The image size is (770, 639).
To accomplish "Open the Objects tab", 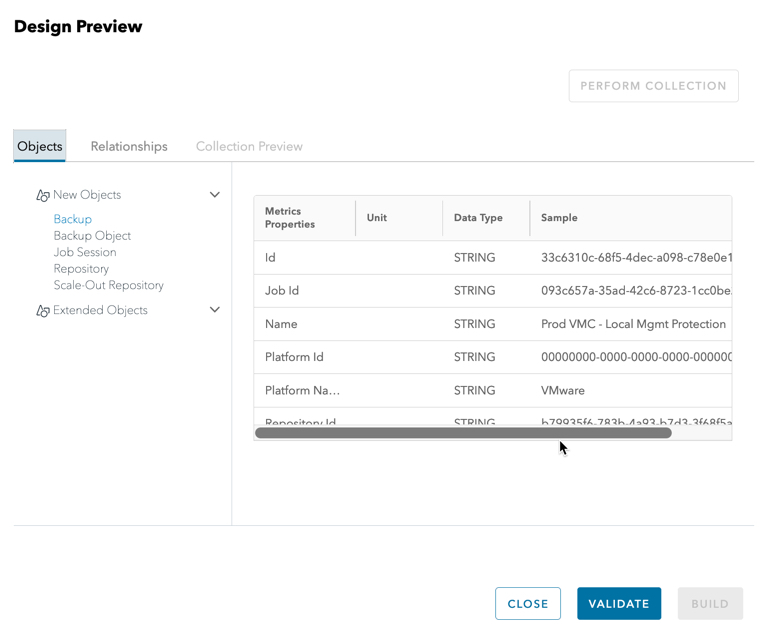I will coord(40,146).
